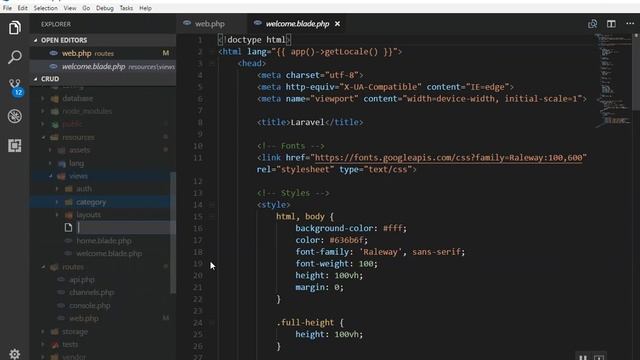Viewport: 640px width, 360px height.
Task: Click the editor vertical scrollbar
Action: [x=636, y=72]
